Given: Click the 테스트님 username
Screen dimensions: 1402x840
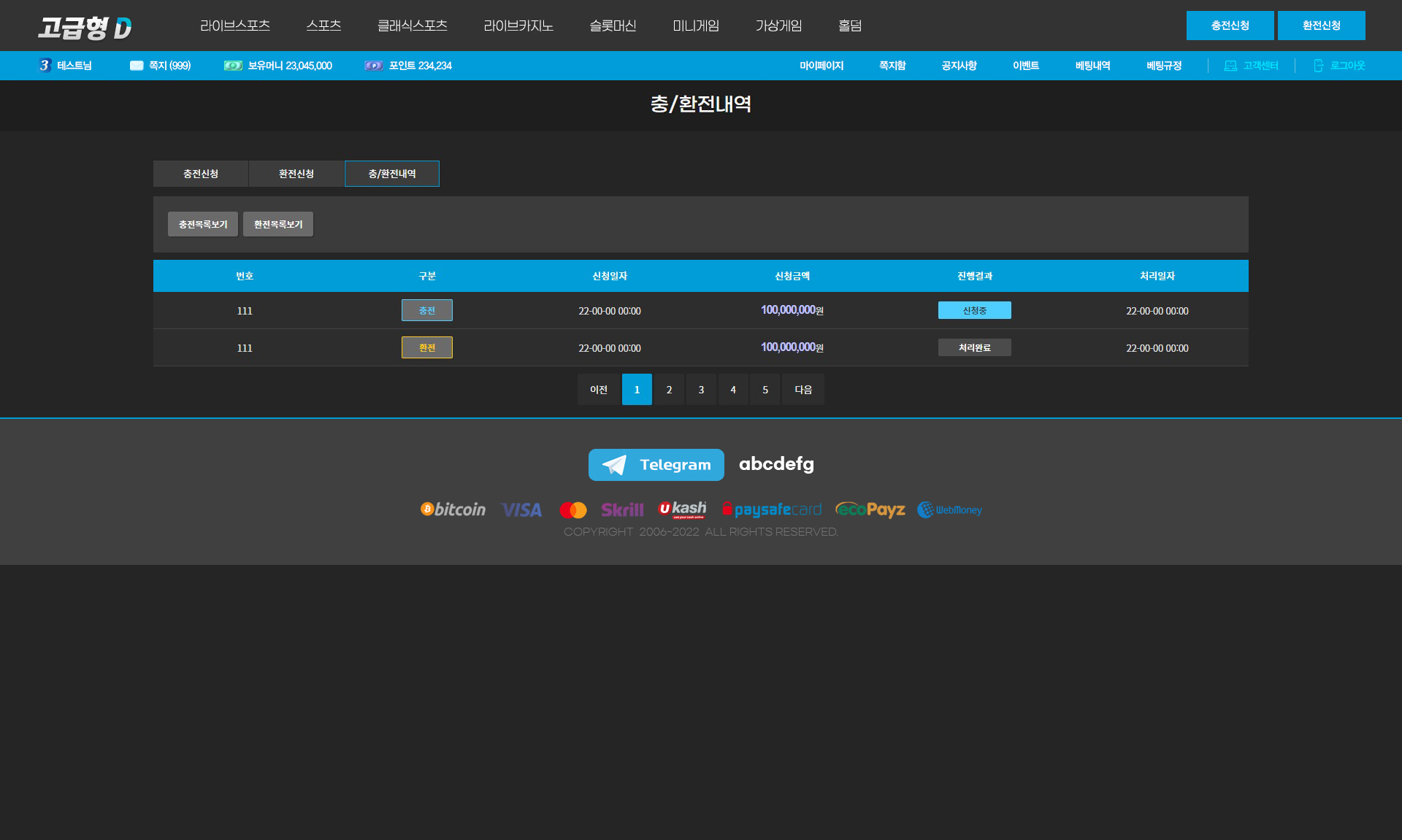Looking at the screenshot, I should point(74,66).
